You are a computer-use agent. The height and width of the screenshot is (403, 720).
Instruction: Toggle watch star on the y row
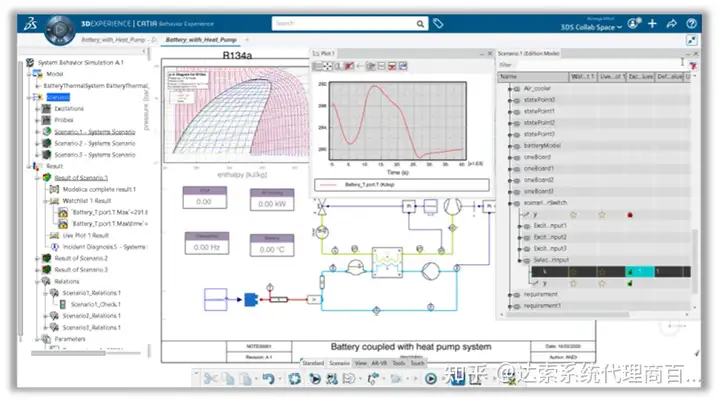574,214
